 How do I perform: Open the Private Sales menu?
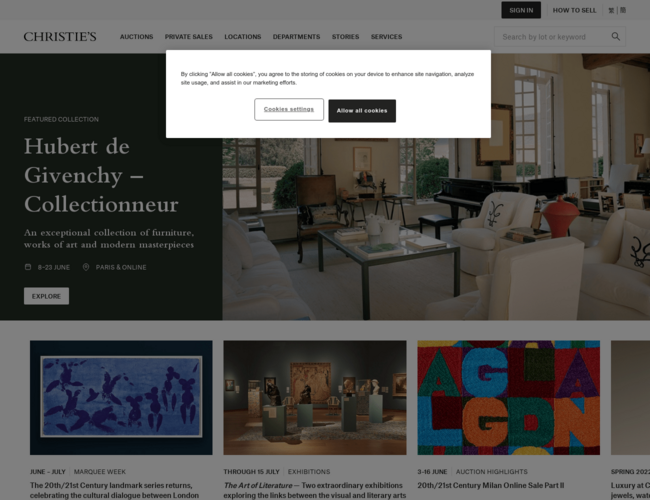[189, 36]
